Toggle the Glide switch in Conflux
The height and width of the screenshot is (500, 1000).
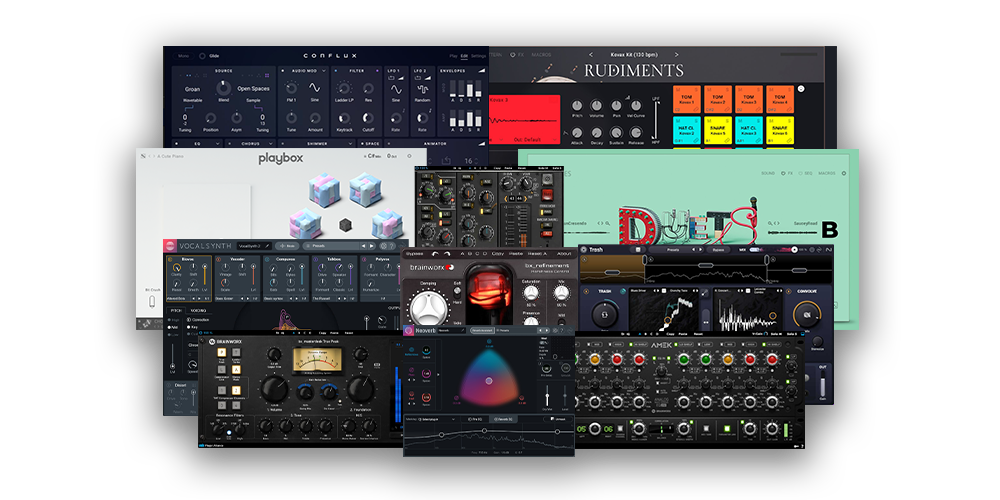tap(203, 56)
